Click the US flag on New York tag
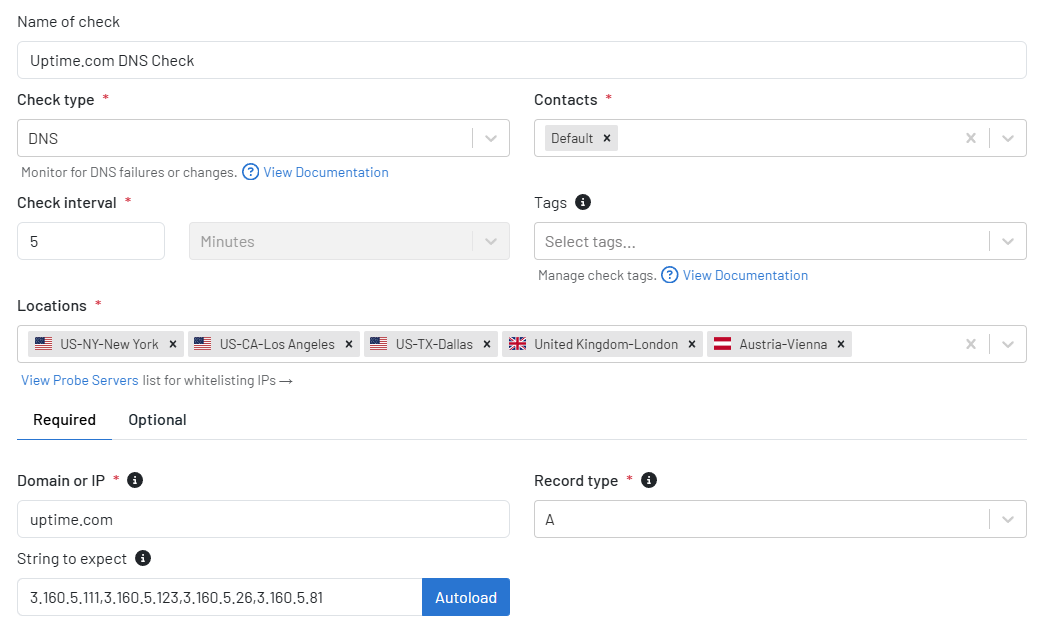The width and height of the screenshot is (1053, 633). coord(44,344)
